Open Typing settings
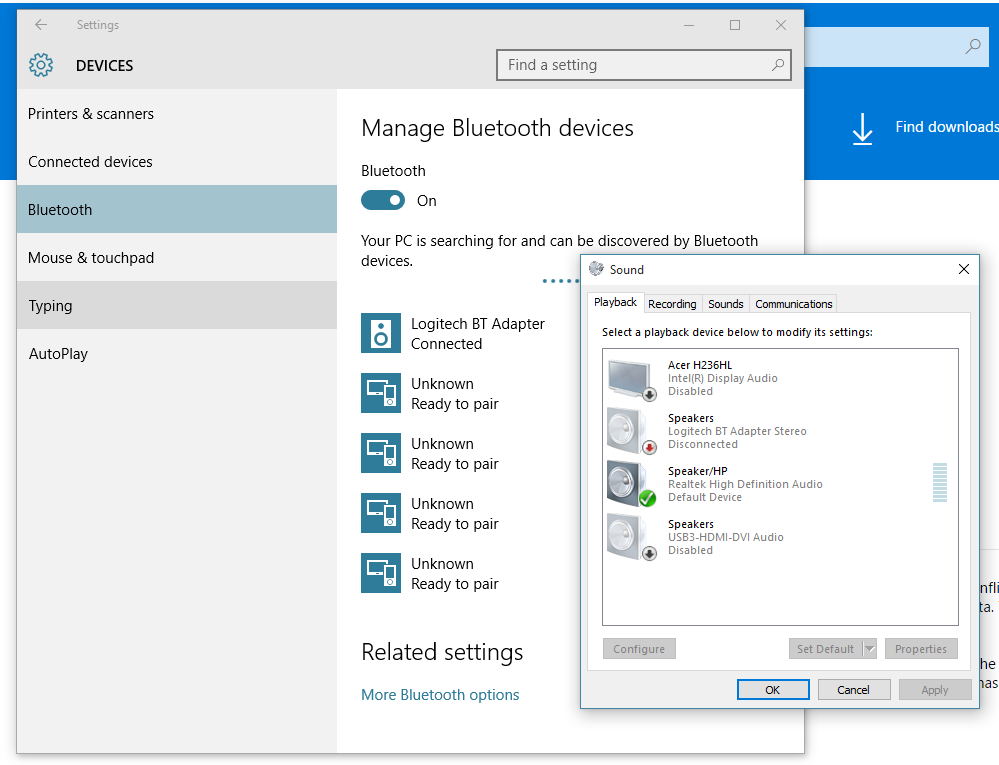This screenshot has height=765, width=999. pyautogui.click(x=176, y=305)
